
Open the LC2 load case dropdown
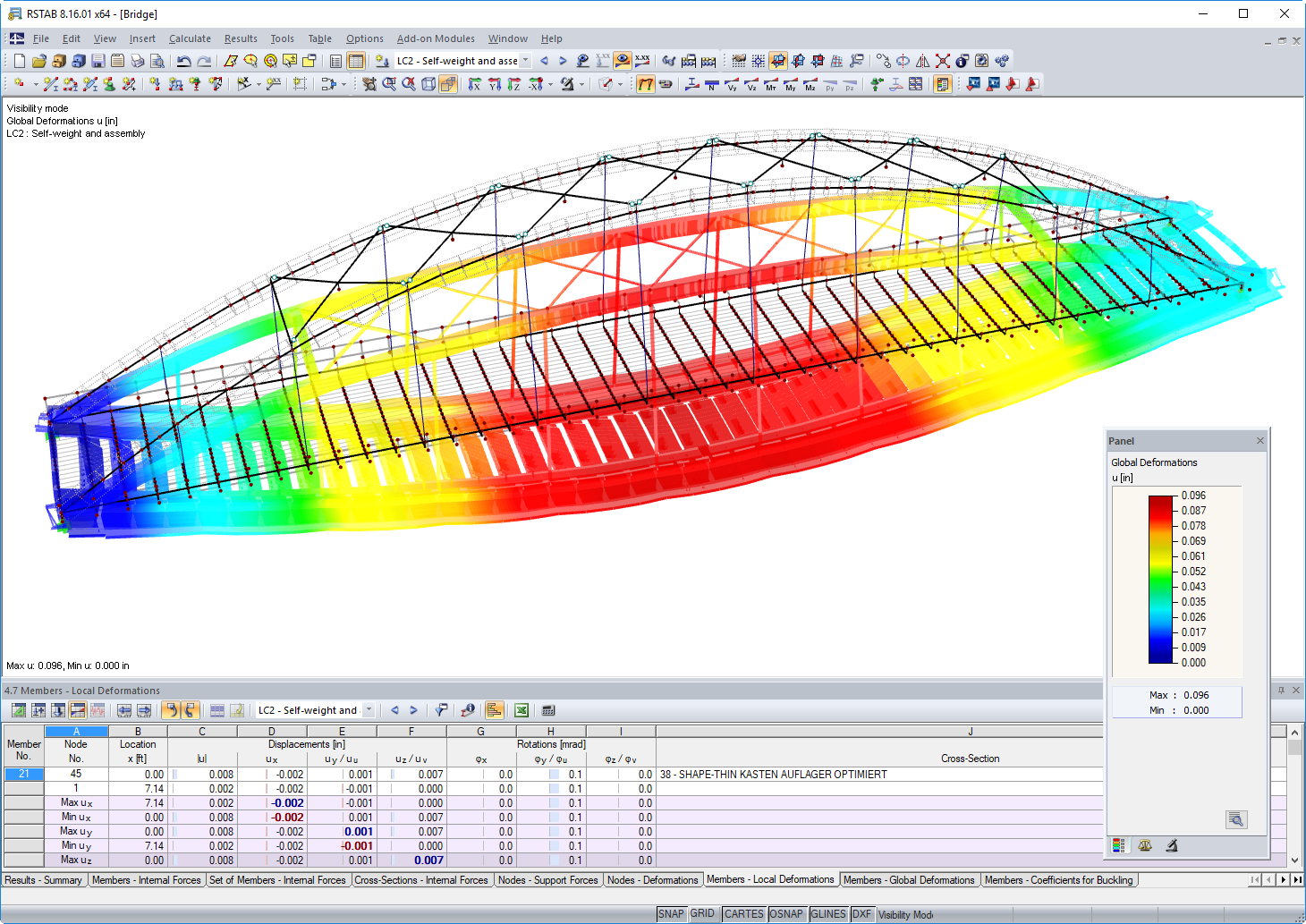coord(526,60)
